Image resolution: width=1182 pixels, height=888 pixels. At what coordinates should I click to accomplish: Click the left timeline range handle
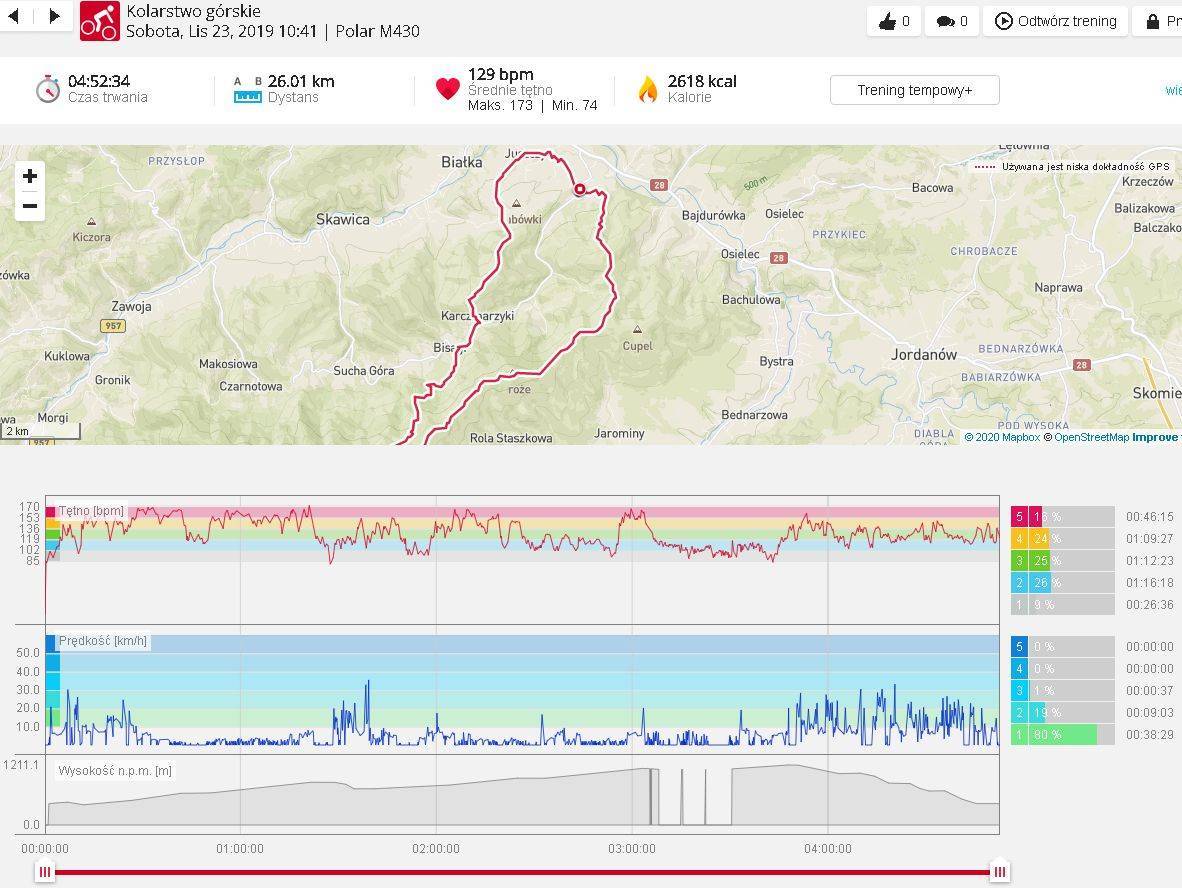tap(44, 872)
